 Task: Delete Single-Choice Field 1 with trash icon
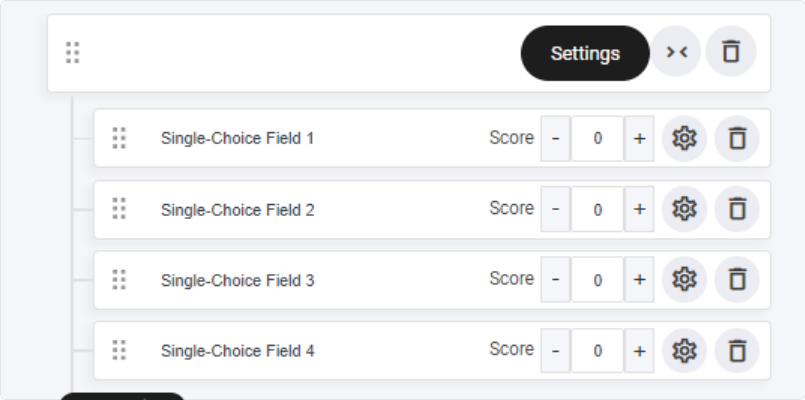pos(737,138)
